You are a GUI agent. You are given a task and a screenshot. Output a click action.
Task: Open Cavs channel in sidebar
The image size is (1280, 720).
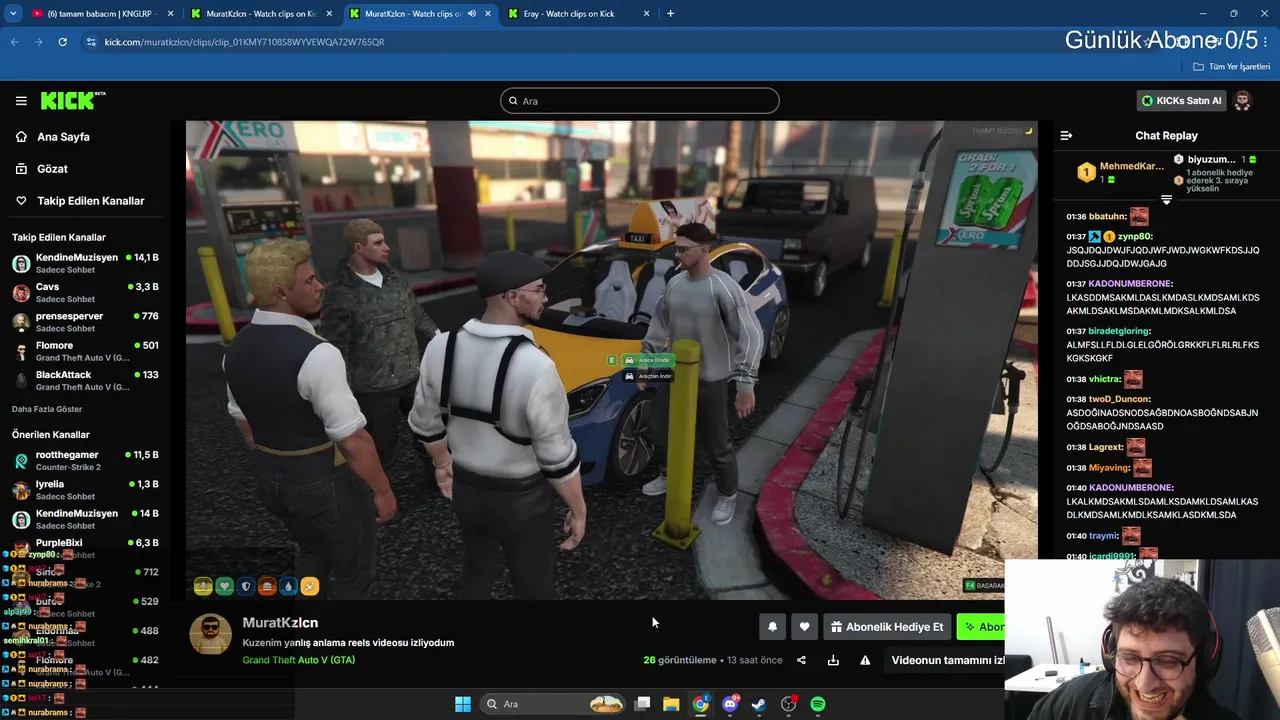[85, 292]
